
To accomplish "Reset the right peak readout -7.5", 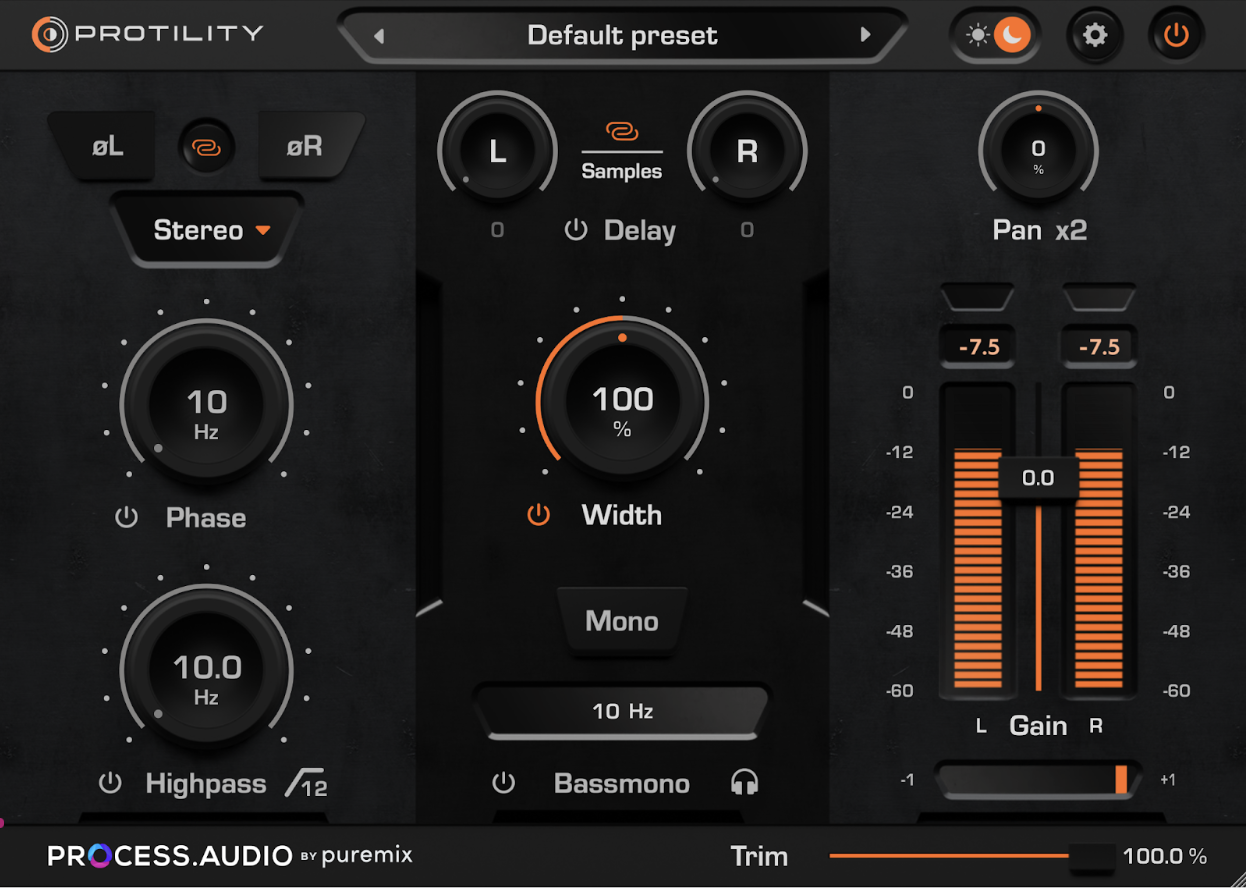I will click(x=1099, y=347).
